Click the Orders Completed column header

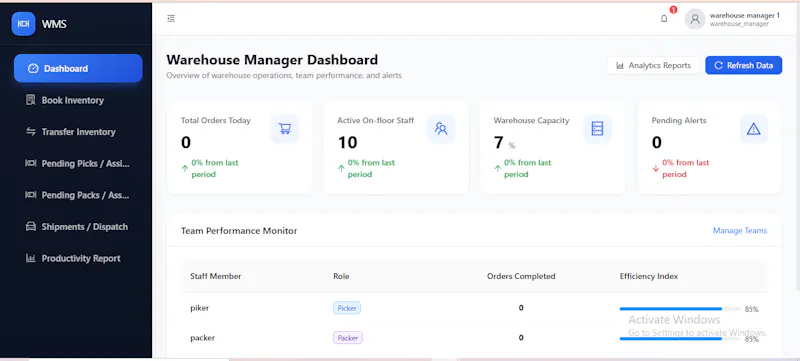pyautogui.click(x=521, y=276)
